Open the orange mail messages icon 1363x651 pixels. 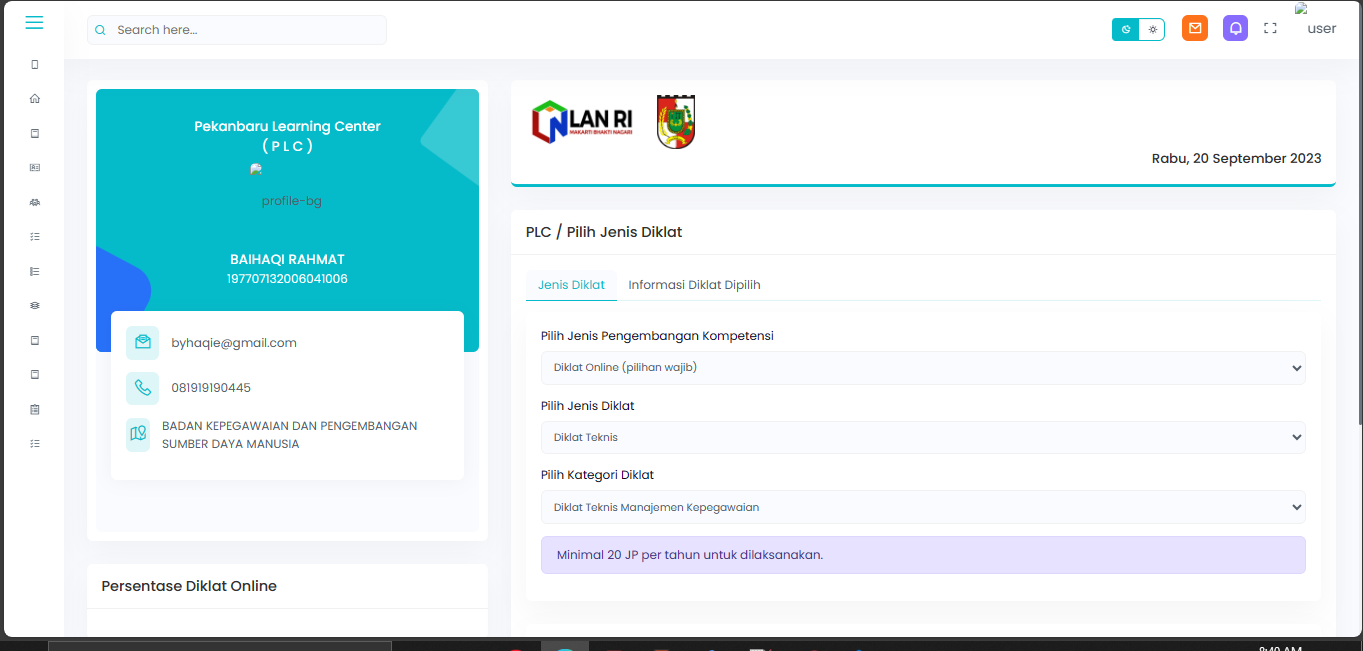pyautogui.click(x=1195, y=28)
